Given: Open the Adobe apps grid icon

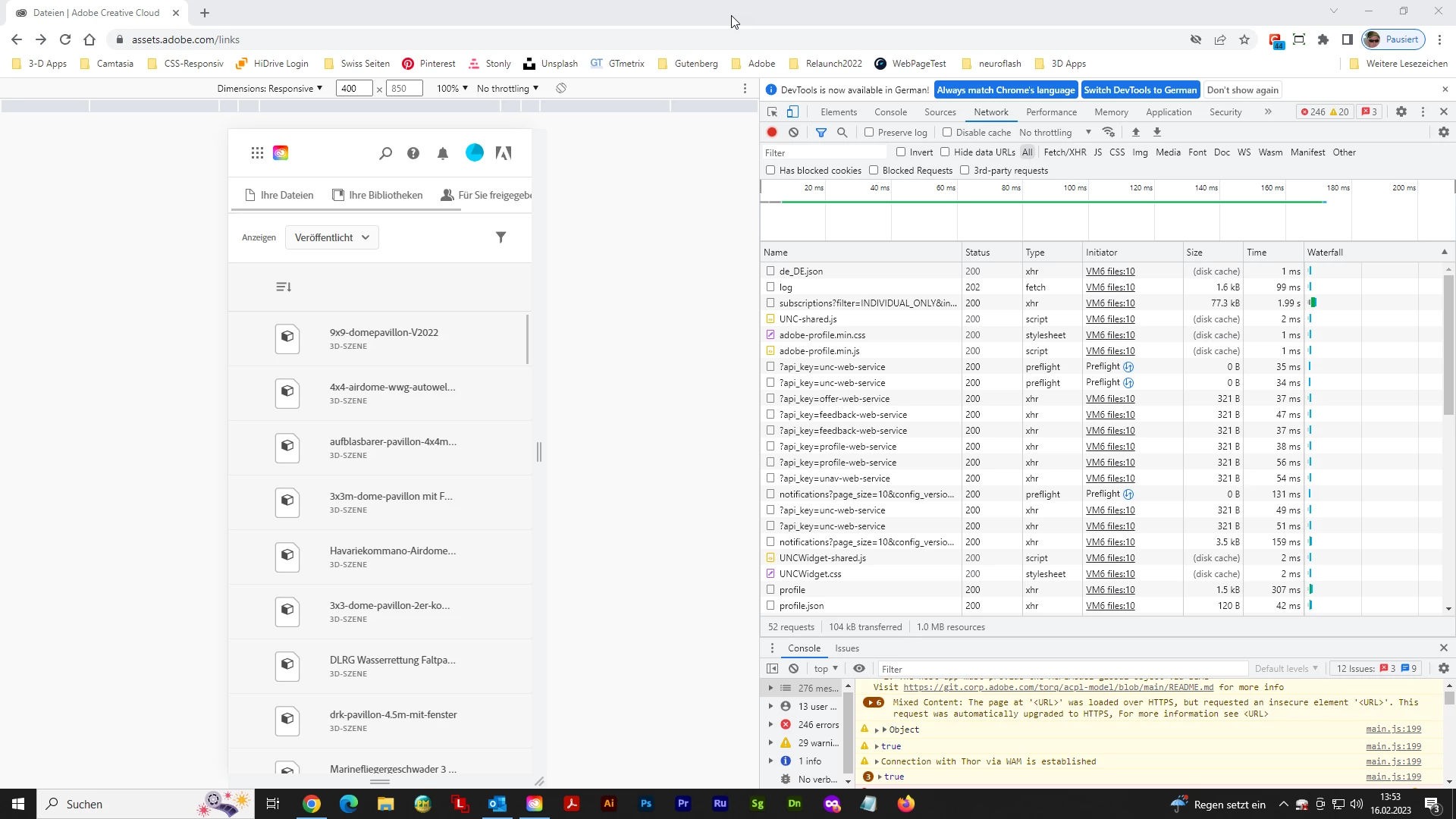Looking at the screenshot, I should [257, 153].
